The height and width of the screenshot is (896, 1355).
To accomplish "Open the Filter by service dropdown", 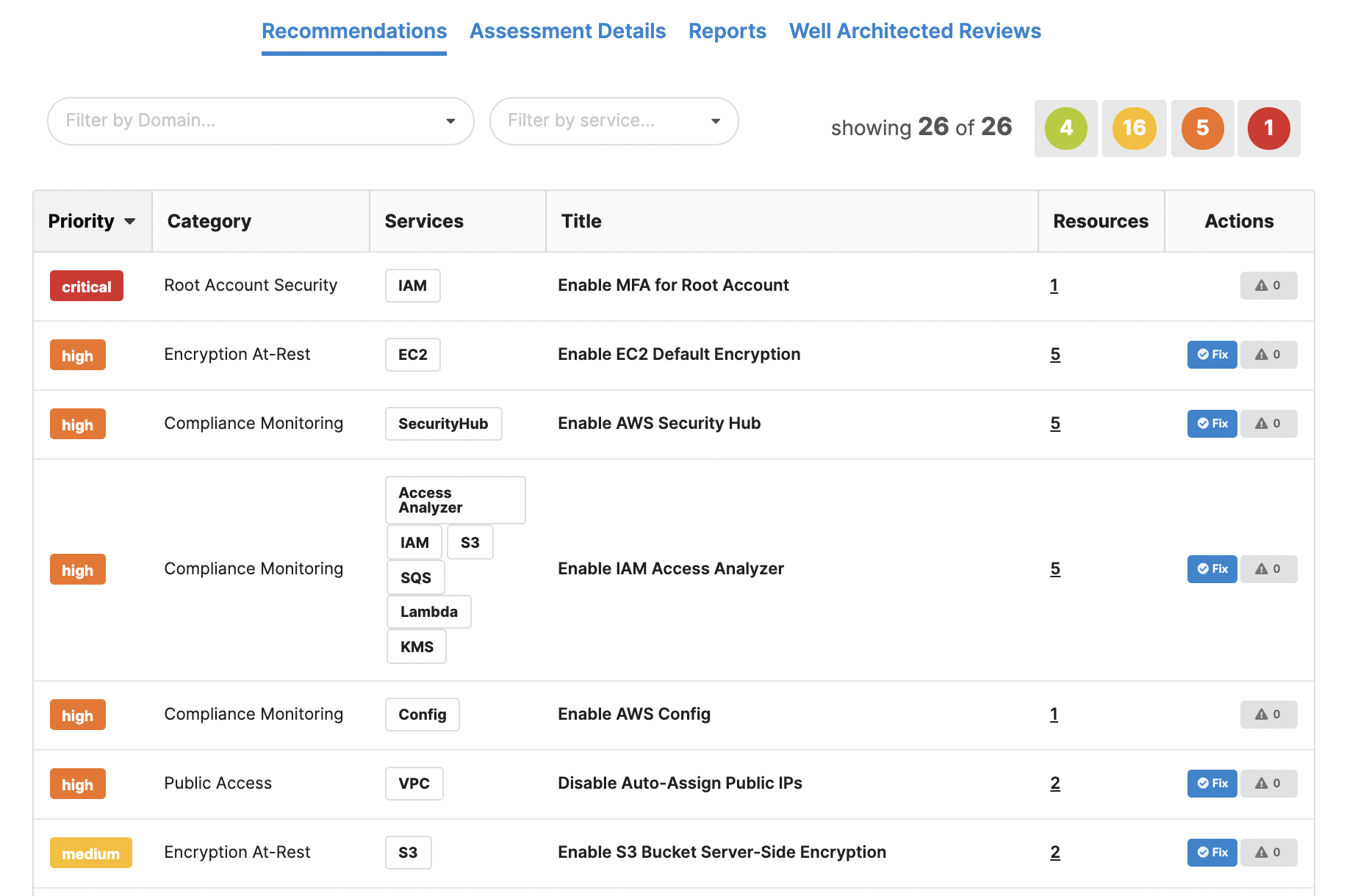I will (614, 121).
